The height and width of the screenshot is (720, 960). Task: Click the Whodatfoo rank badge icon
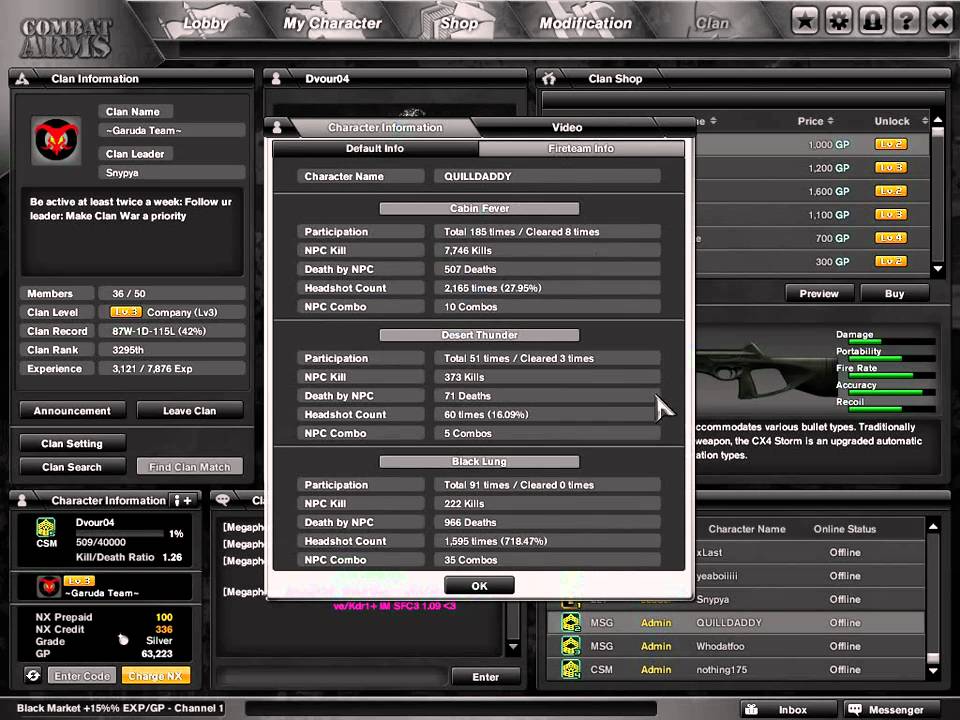571,646
